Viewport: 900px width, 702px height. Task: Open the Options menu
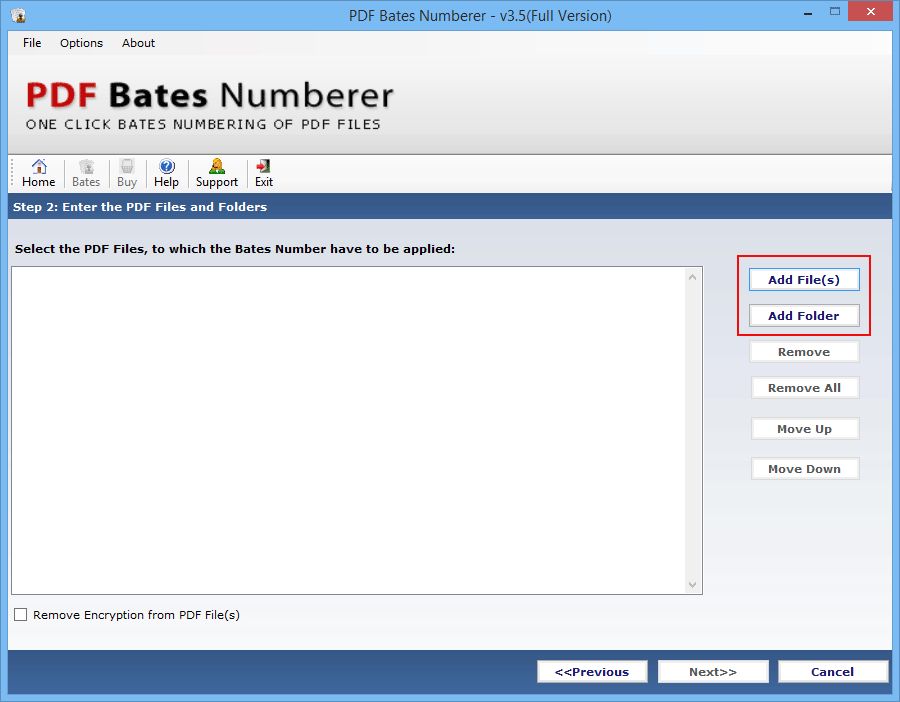tap(81, 43)
